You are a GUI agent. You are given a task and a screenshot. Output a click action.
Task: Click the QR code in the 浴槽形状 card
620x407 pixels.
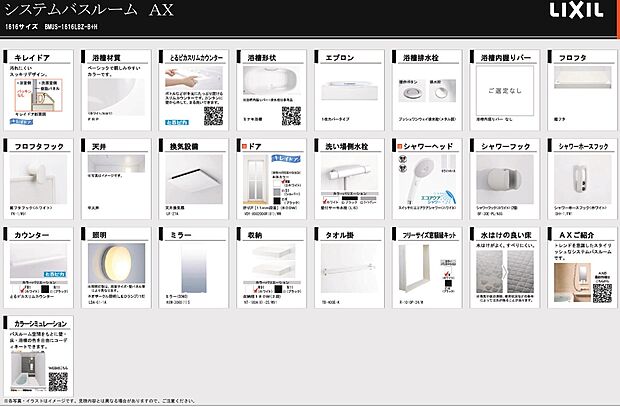289,113
